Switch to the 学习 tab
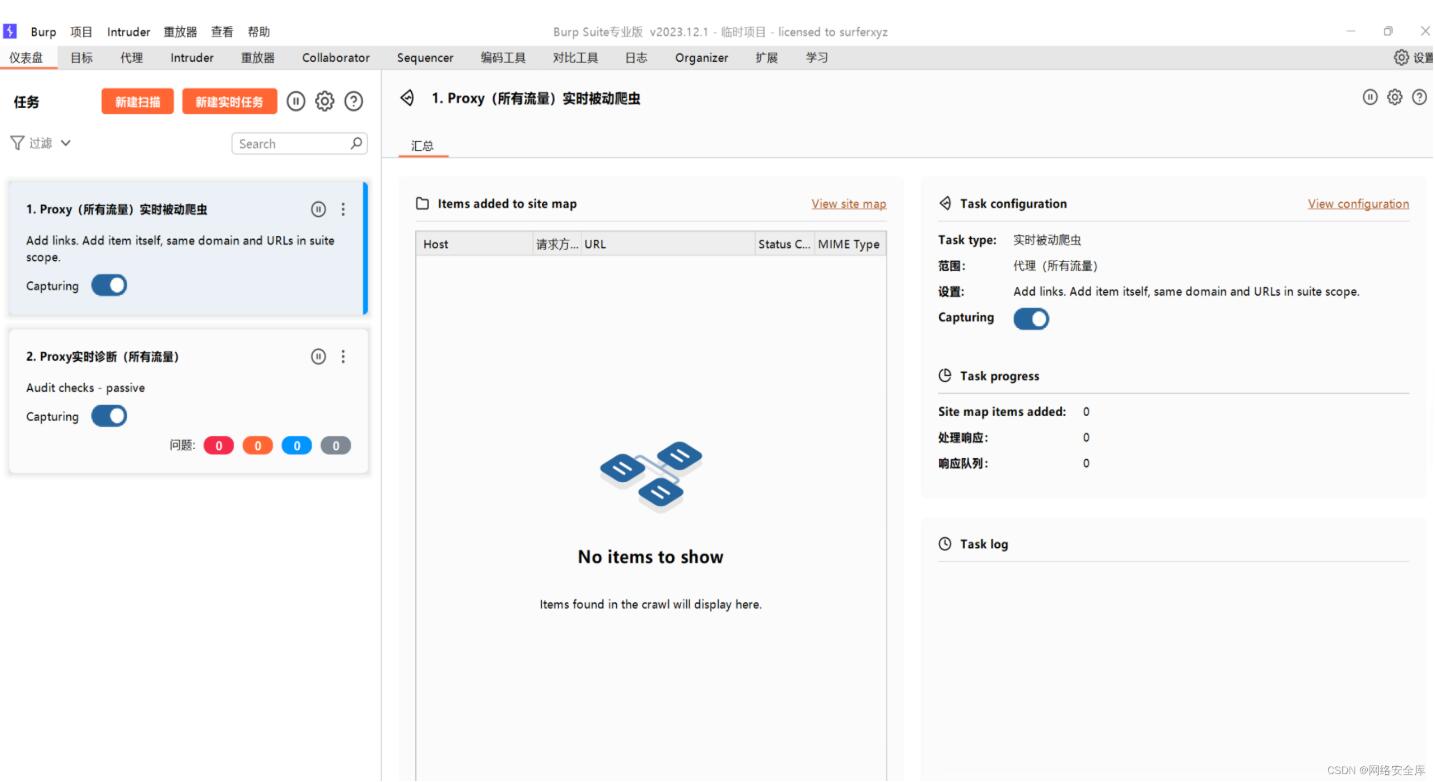This screenshot has height=782, width=1435. point(817,58)
